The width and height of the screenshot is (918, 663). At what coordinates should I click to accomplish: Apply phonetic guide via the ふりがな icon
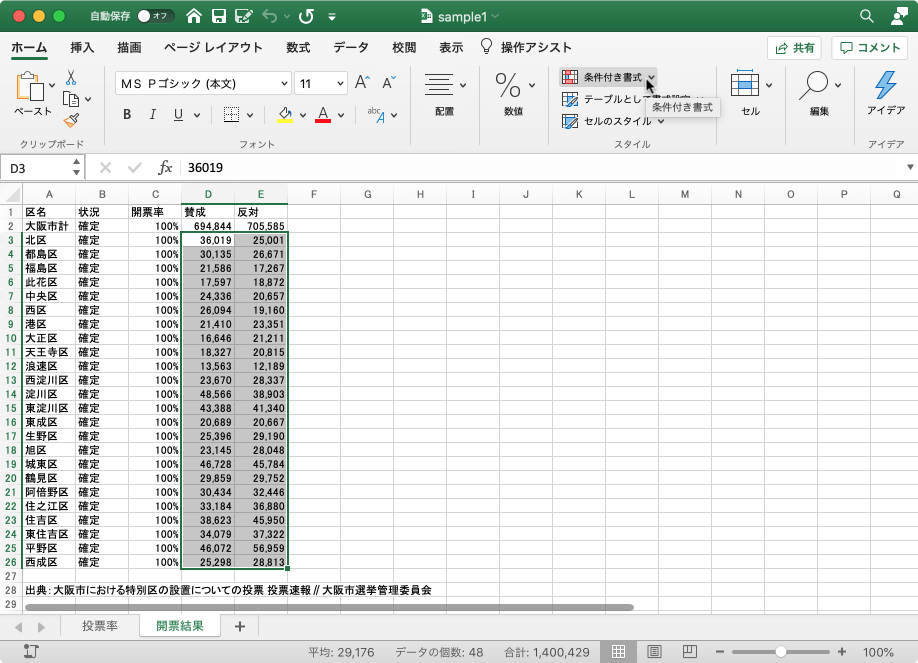click(x=376, y=115)
